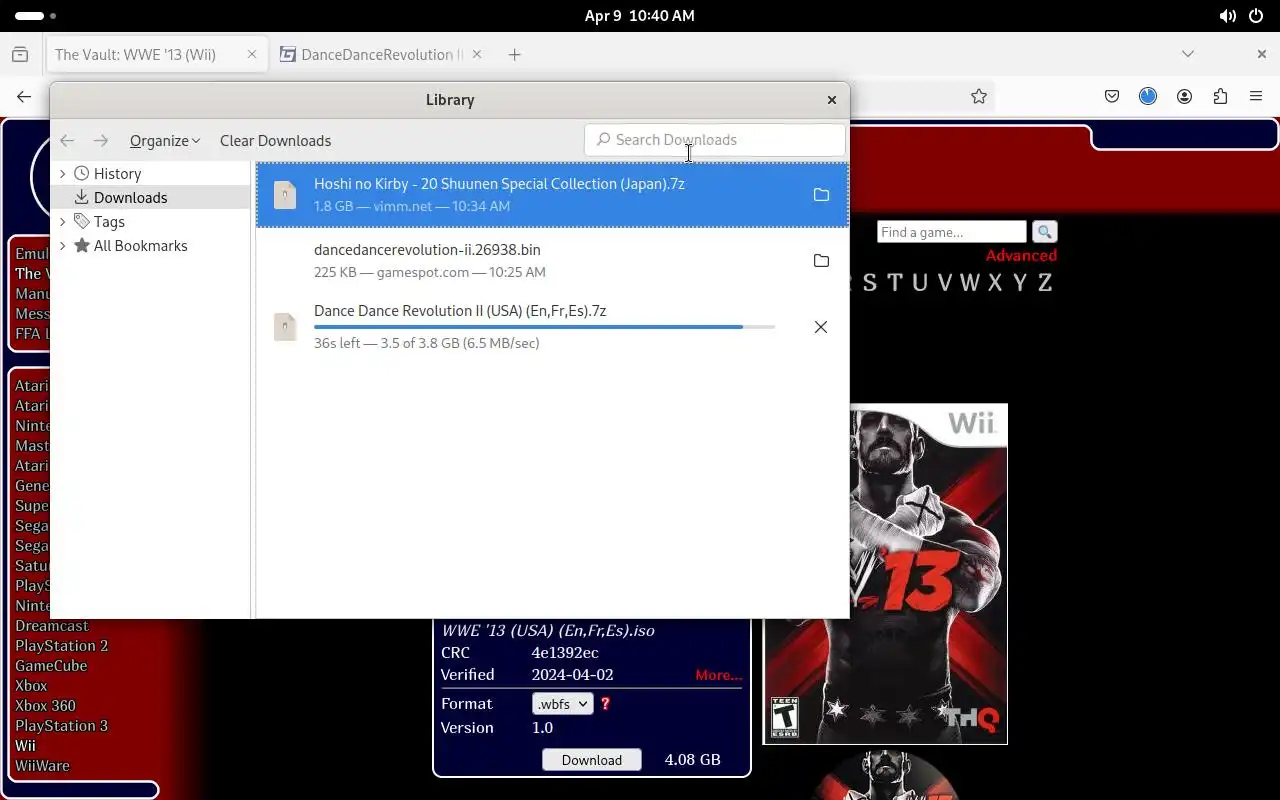Open the PlayStation 2 system link
Screen dimensions: 1280x800
61,646
